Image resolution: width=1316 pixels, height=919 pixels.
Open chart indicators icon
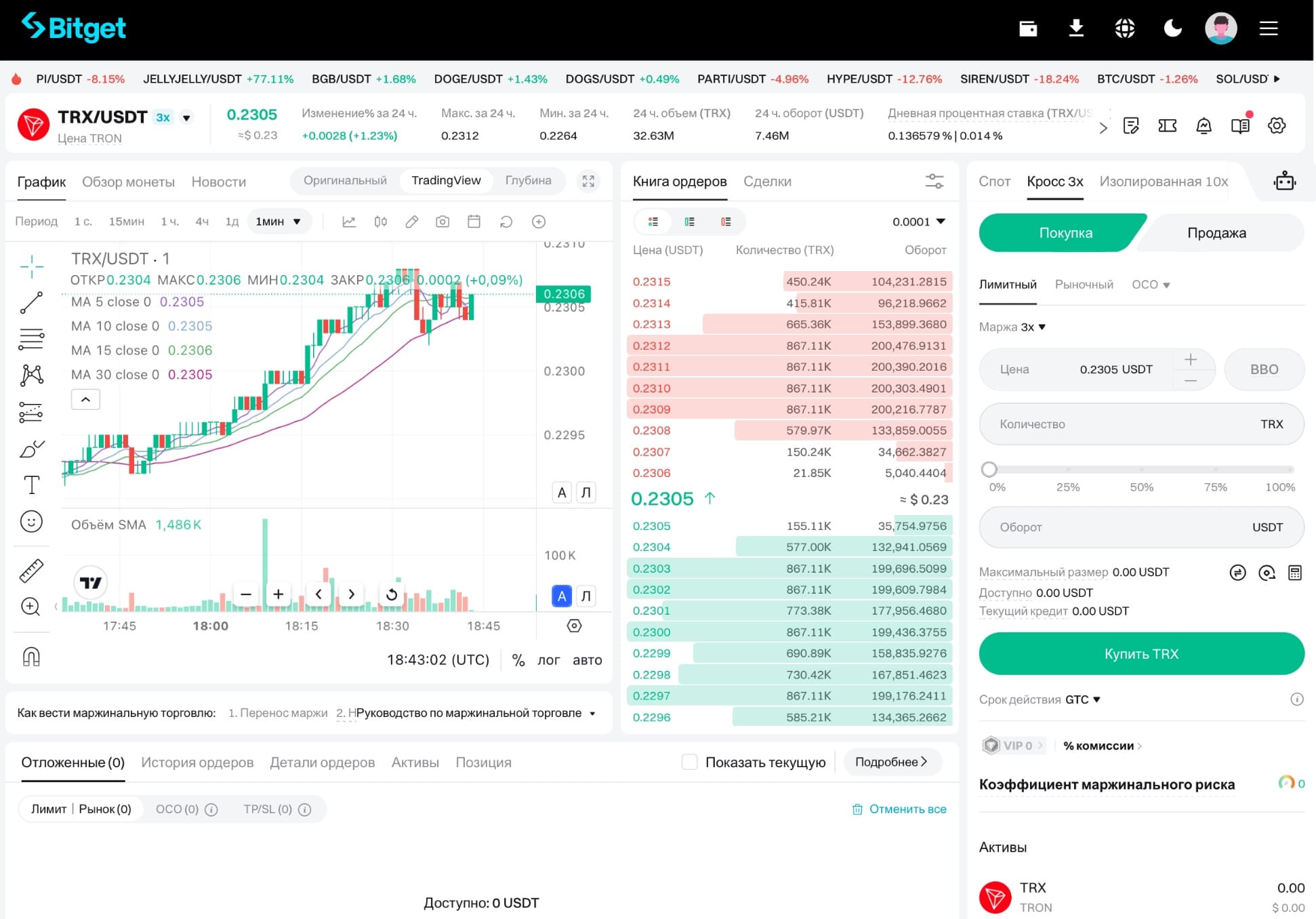pos(349,222)
